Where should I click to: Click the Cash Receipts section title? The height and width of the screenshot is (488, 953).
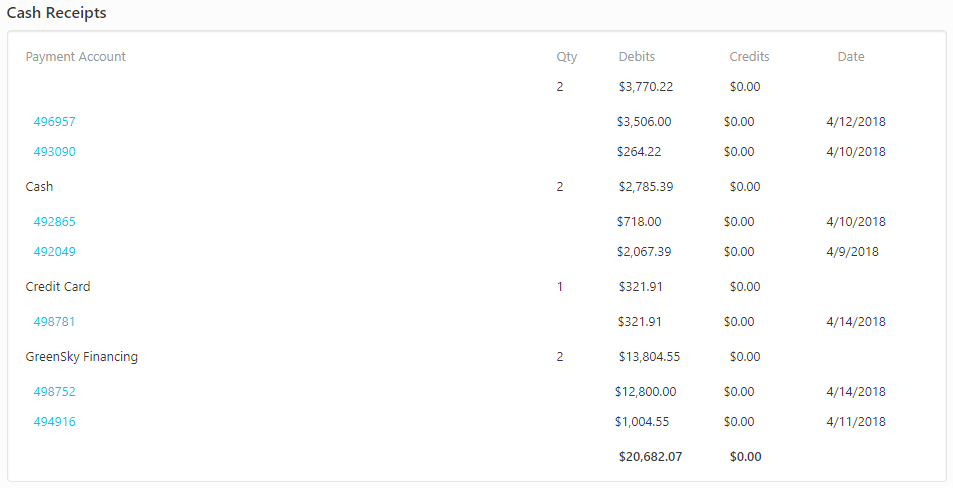[57, 13]
